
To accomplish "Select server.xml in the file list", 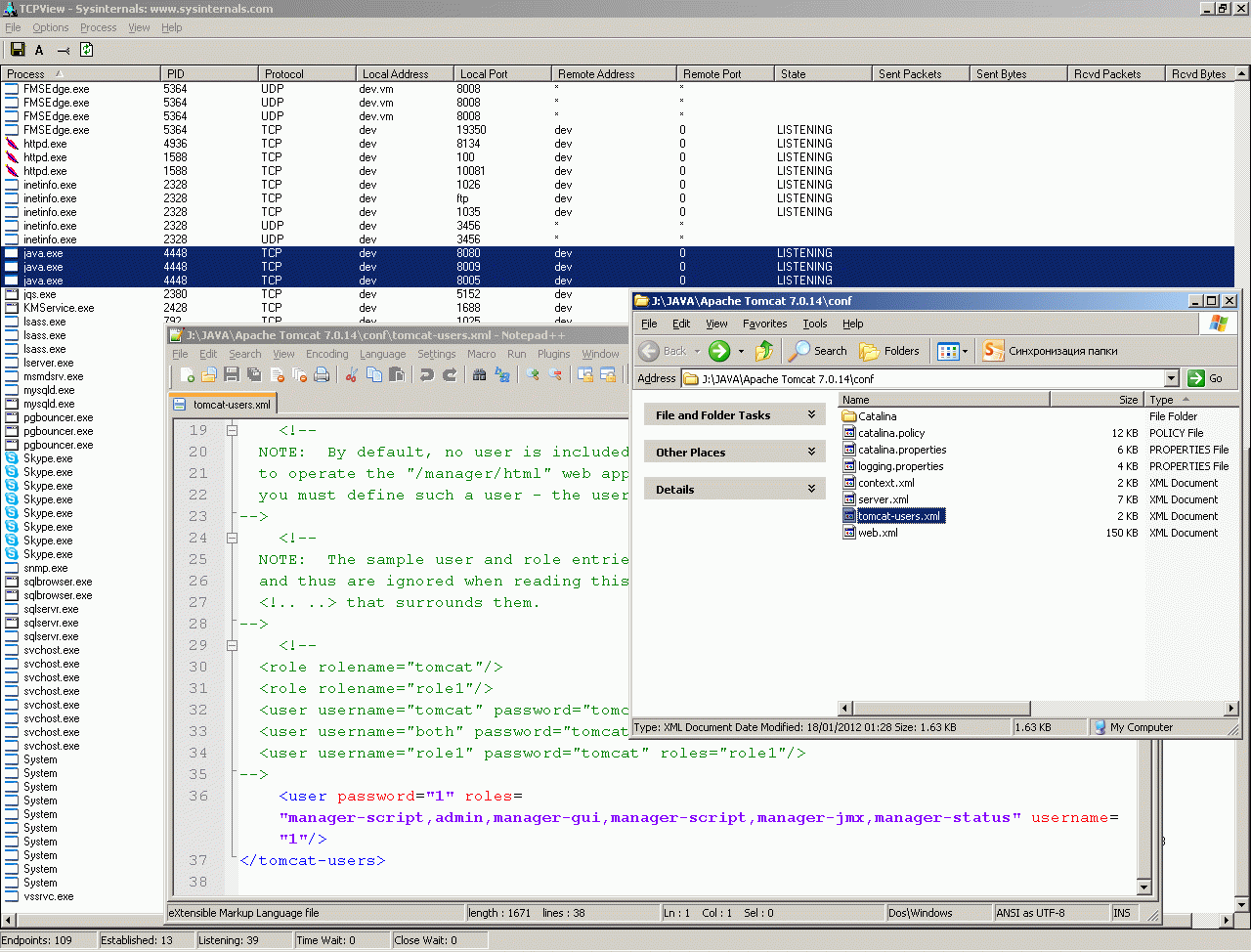I will 884,499.
